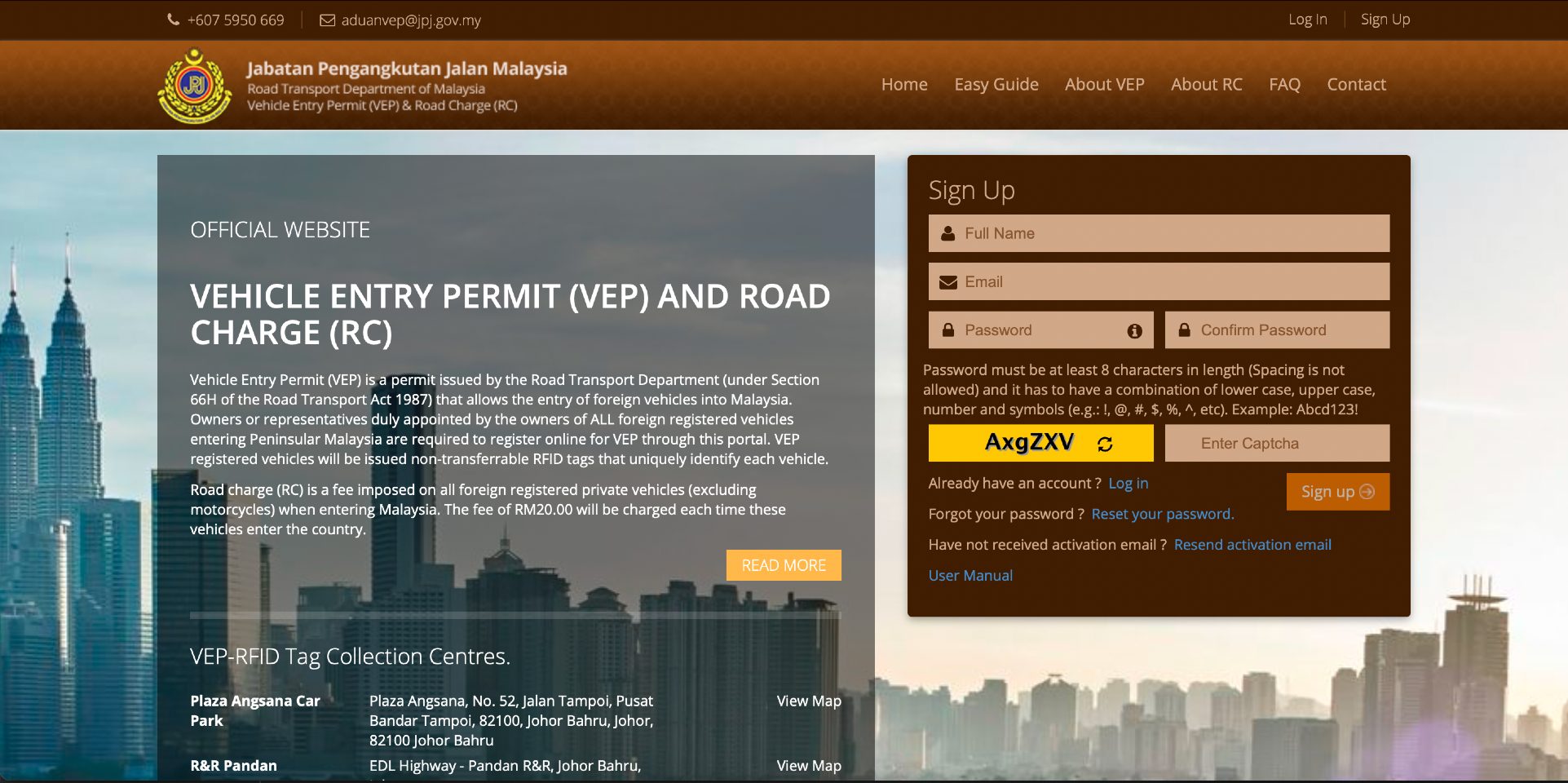
Task: Open the About RC page
Action: [x=1207, y=84]
